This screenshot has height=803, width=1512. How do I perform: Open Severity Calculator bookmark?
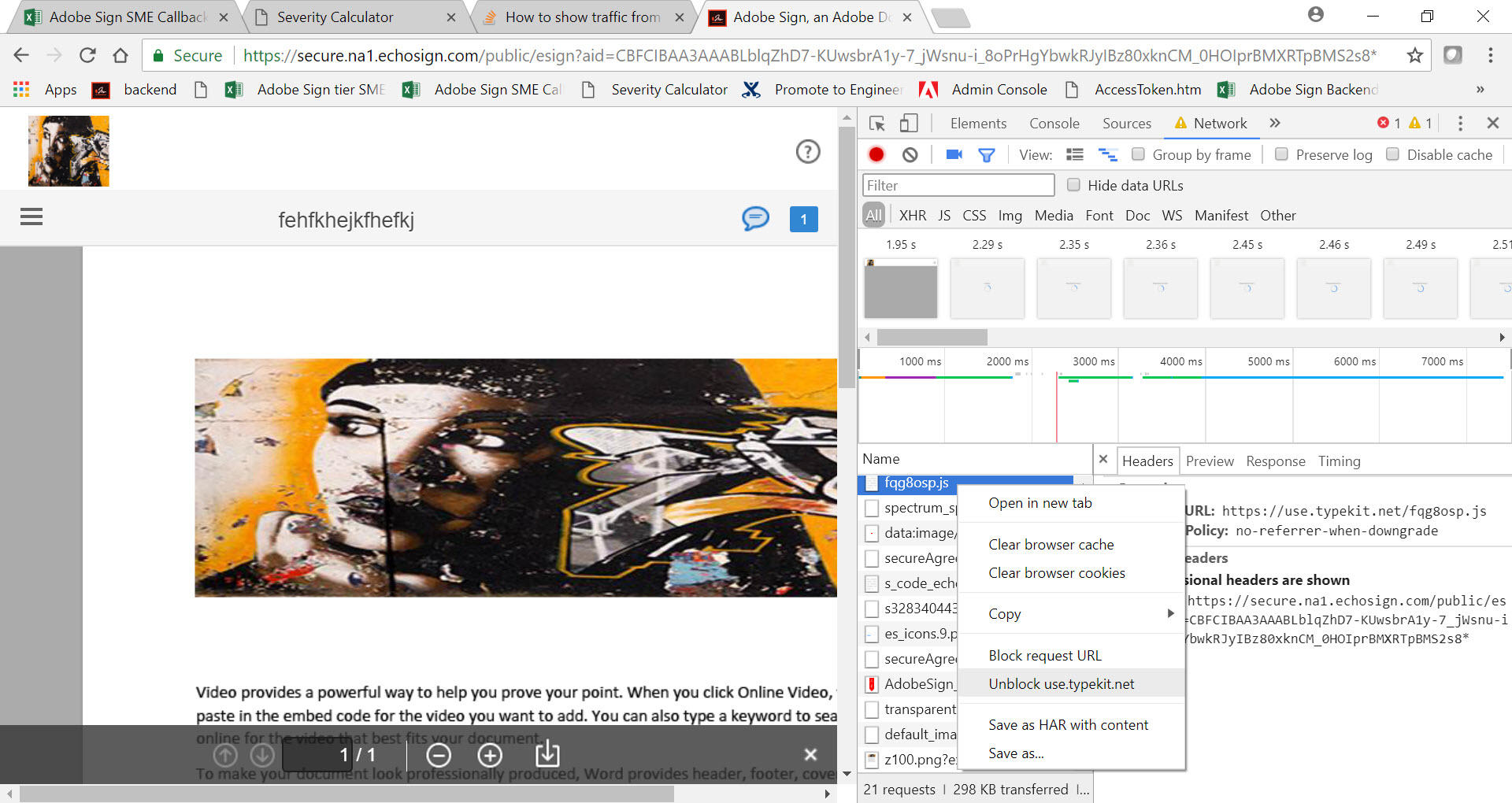(x=654, y=90)
